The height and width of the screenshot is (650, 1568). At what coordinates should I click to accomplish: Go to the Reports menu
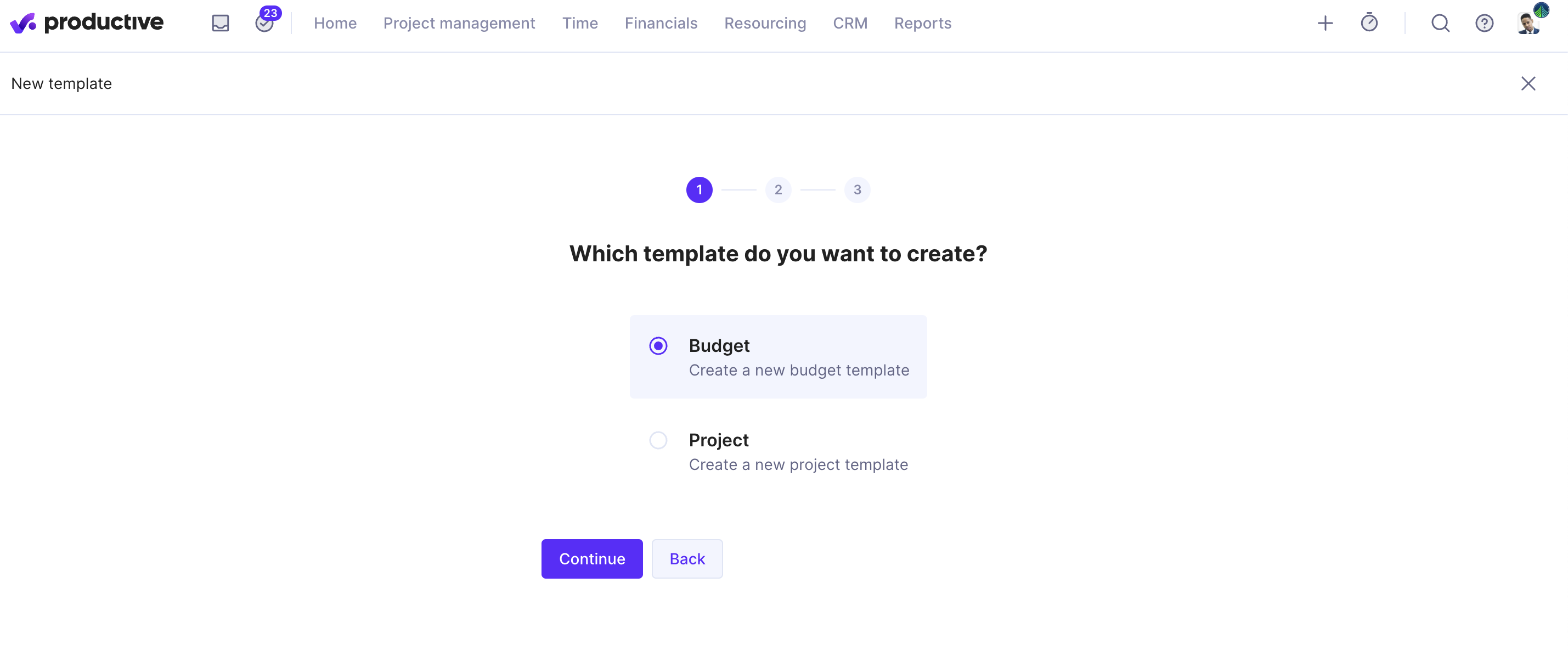pos(922,23)
